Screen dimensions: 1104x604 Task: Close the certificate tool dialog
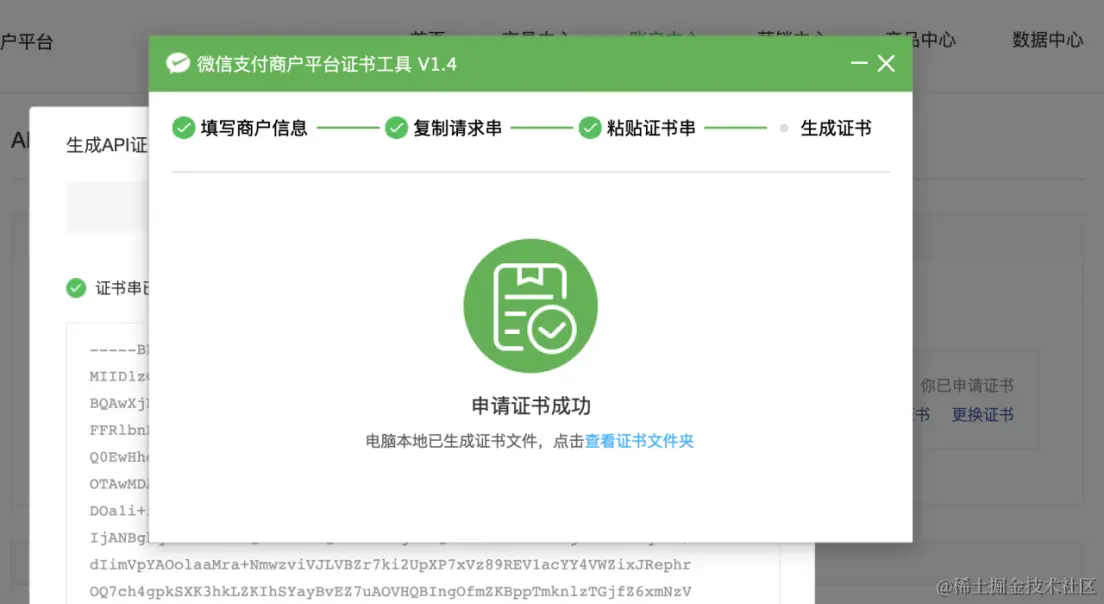tap(886, 63)
